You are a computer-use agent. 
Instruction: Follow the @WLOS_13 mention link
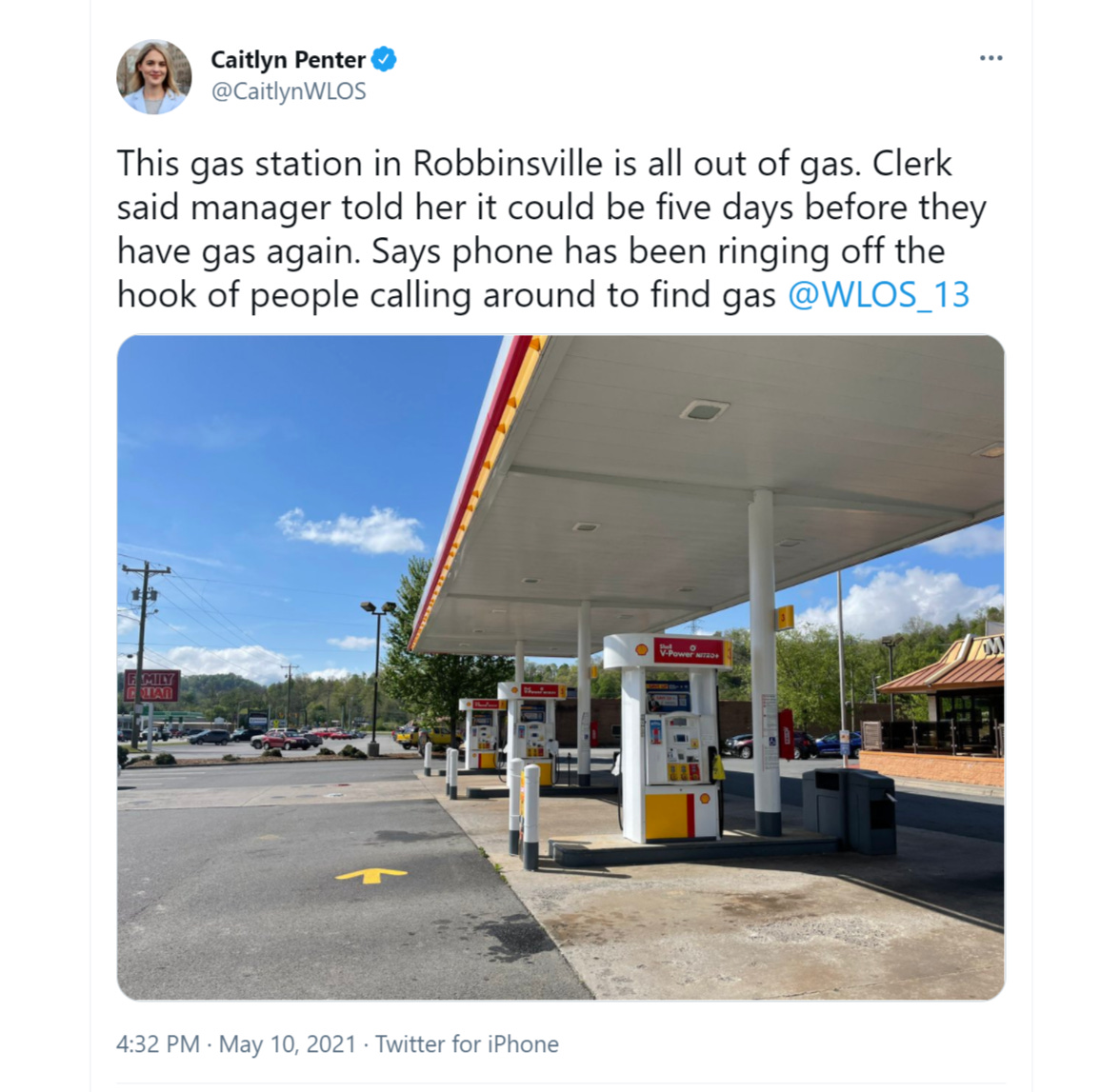[878, 294]
